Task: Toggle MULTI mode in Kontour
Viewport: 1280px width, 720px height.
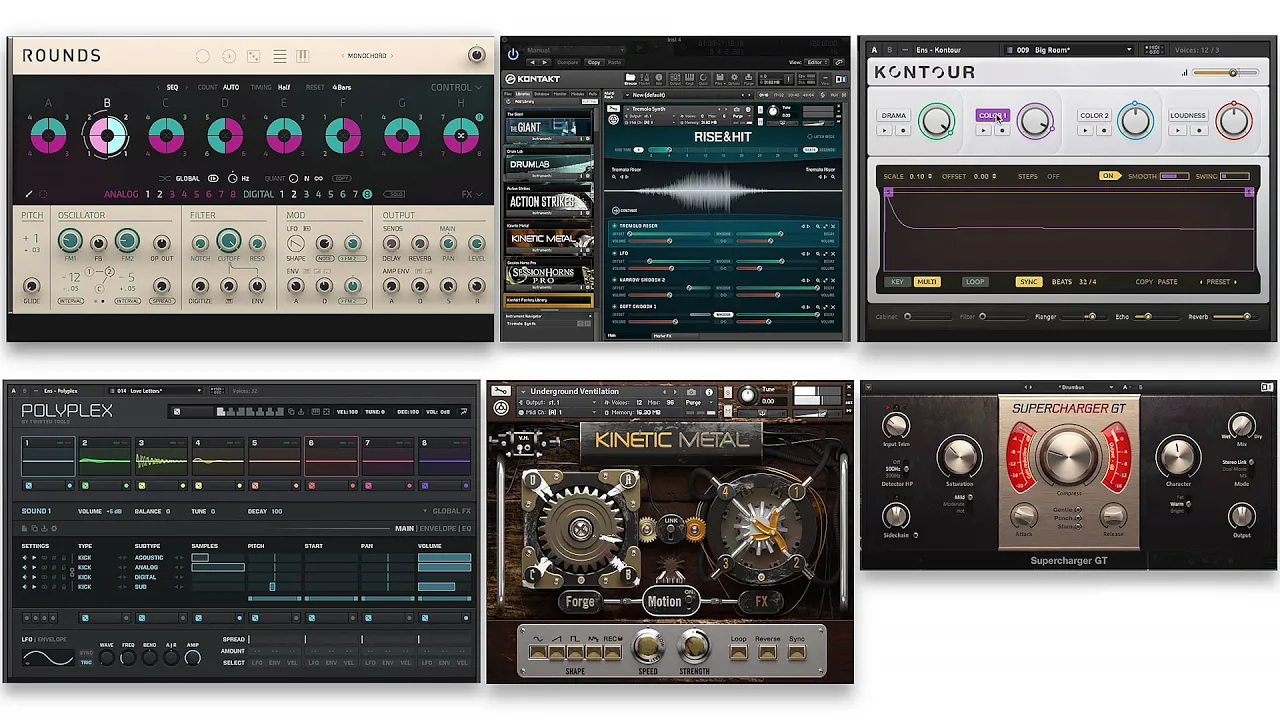Action: pos(927,282)
